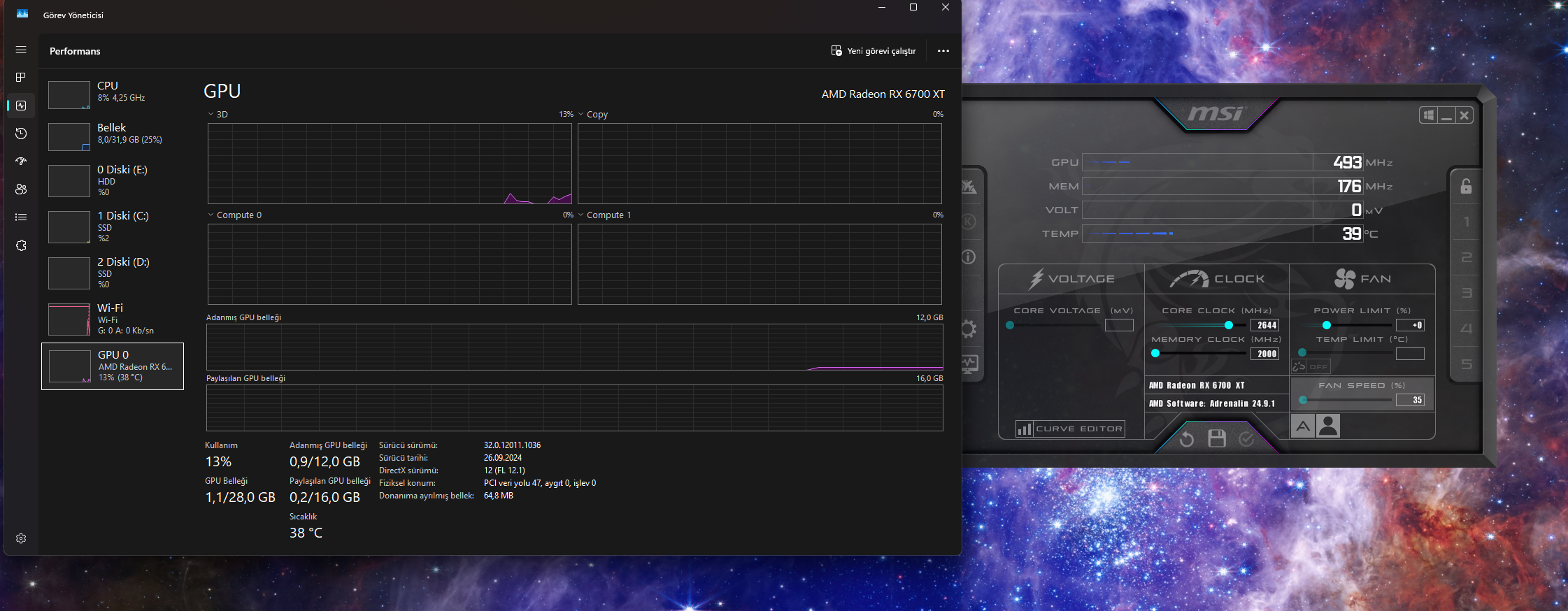This screenshot has height=611, width=1568.
Task: Expand the Compute 0 graph dropdown
Action: pos(211,215)
